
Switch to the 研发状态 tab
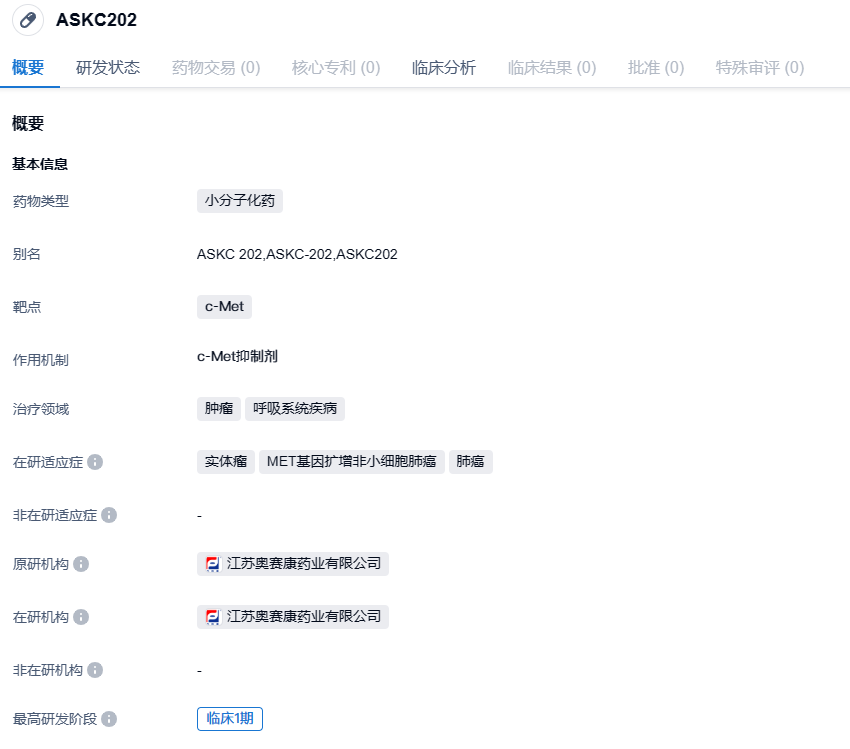click(108, 68)
